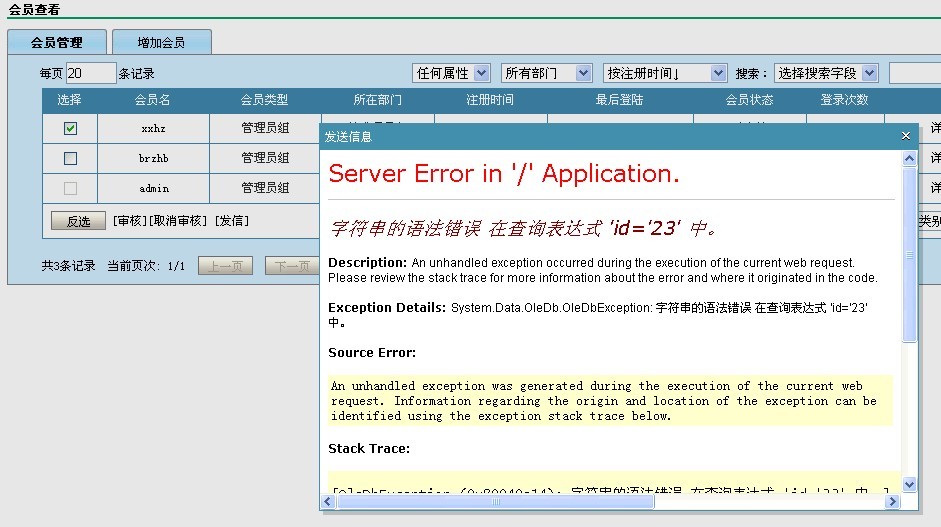The width and height of the screenshot is (941, 527).
Task: Click the dialog scrollbar down arrow
Action: tap(909, 484)
